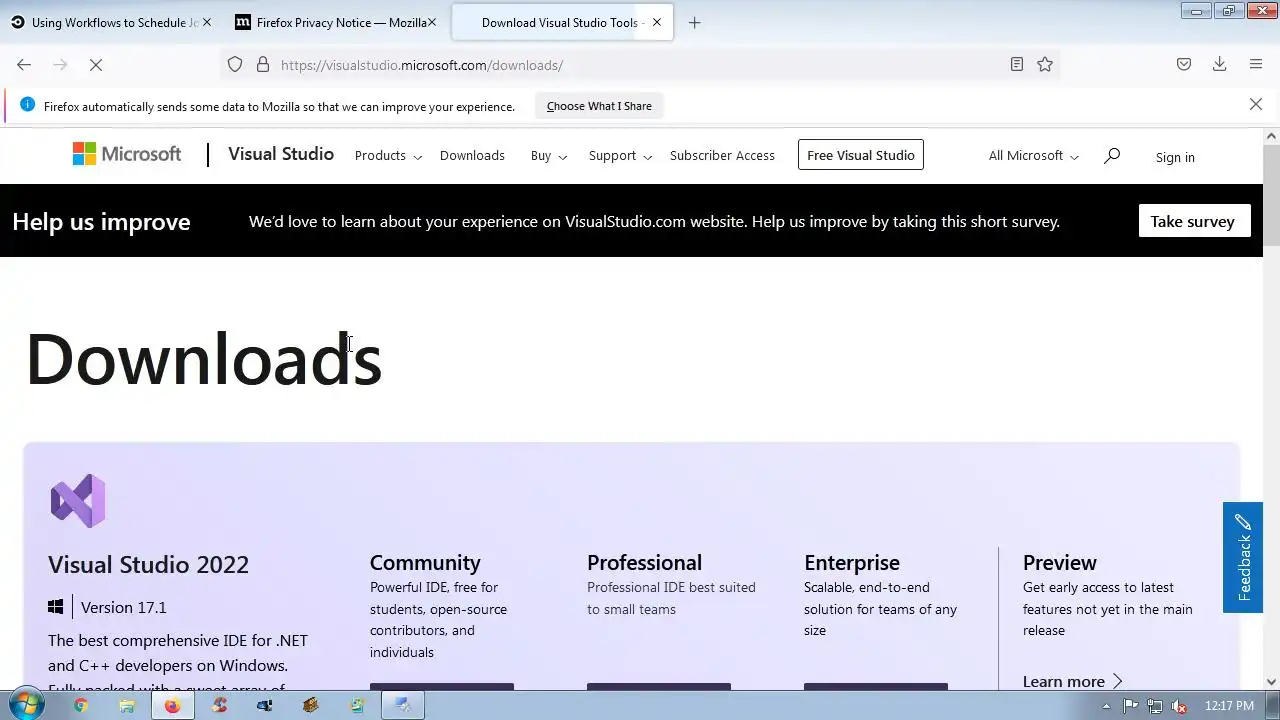Open CCleaner from the taskbar
The image size is (1280, 720).
click(x=219, y=705)
